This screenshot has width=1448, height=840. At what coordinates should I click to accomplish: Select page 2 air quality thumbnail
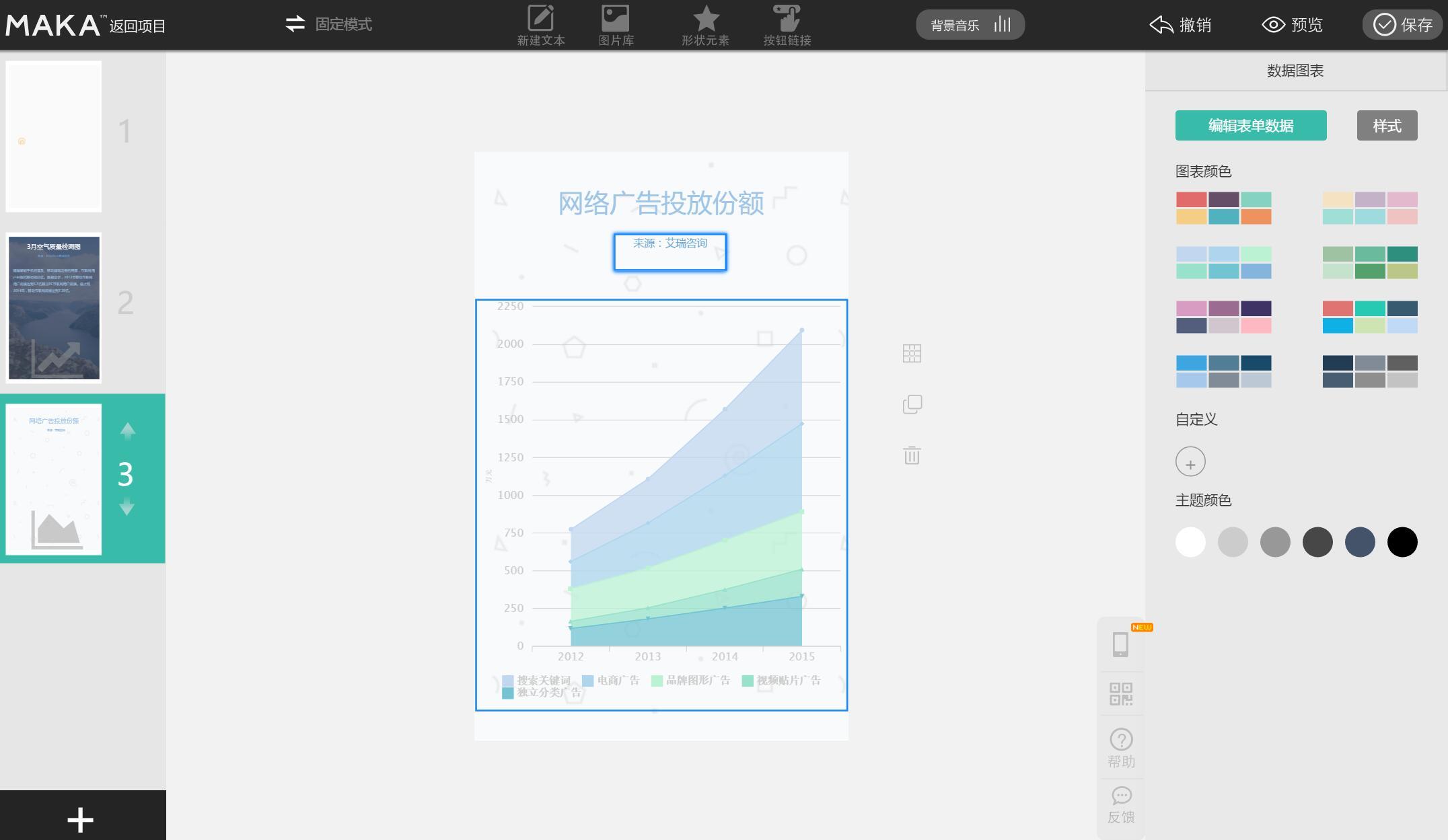pyautogui.click(x=54, y=308)
